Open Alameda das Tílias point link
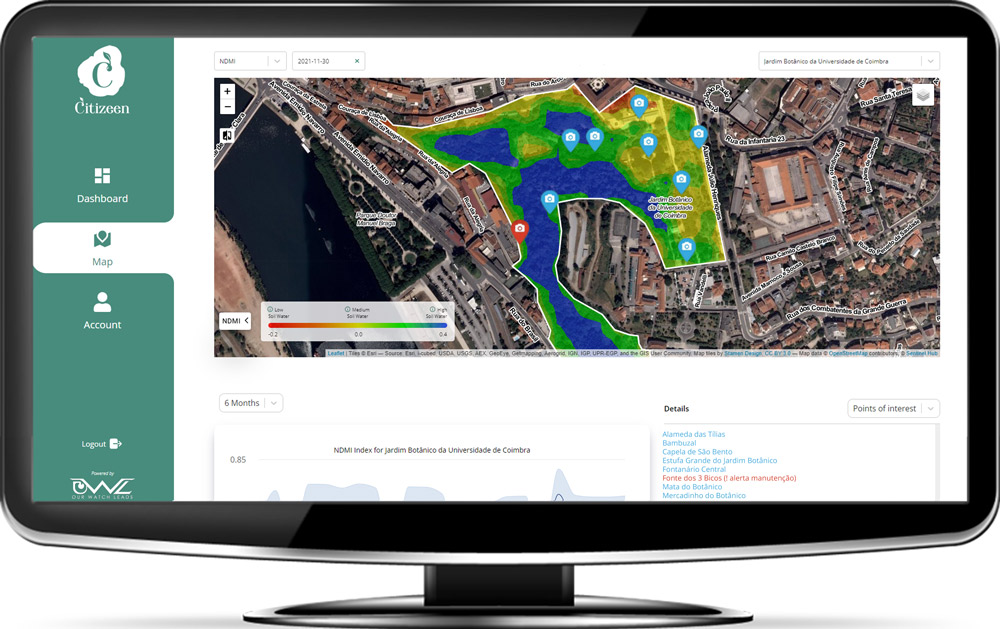This screenshot has height=629, width=1000. tap(694, 434)
